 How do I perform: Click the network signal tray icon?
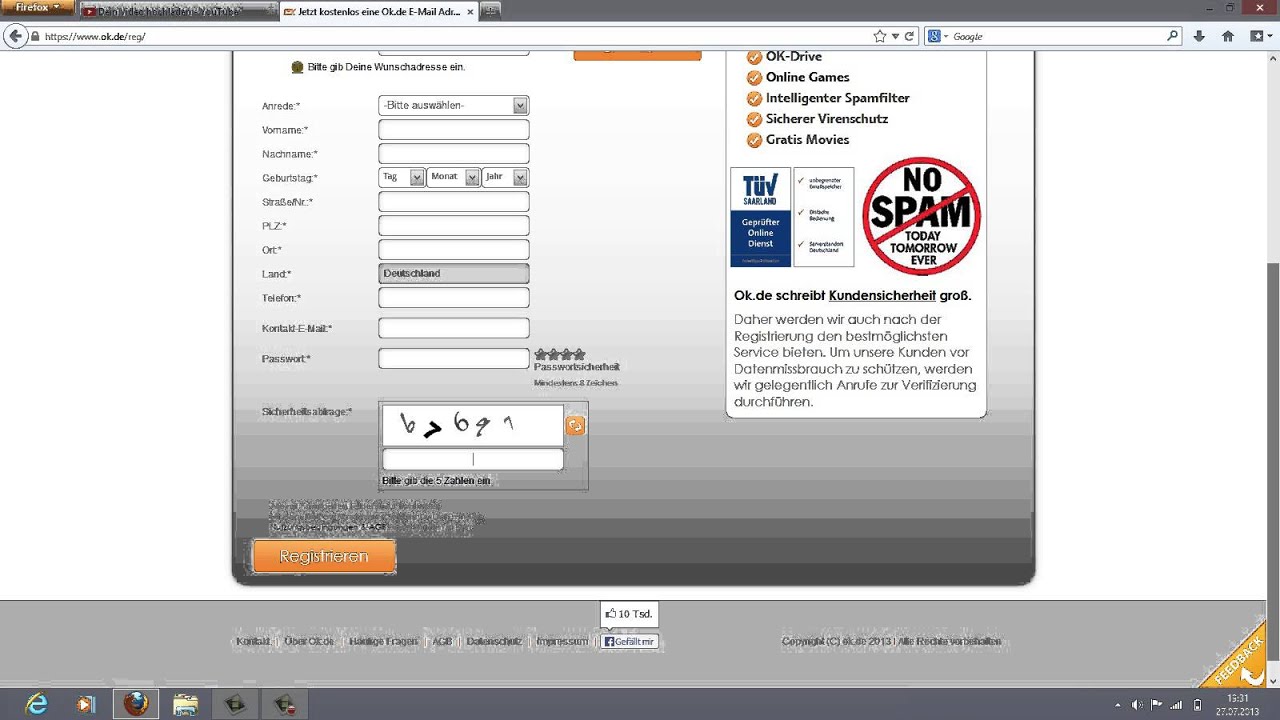click(x=1177, y=704)
